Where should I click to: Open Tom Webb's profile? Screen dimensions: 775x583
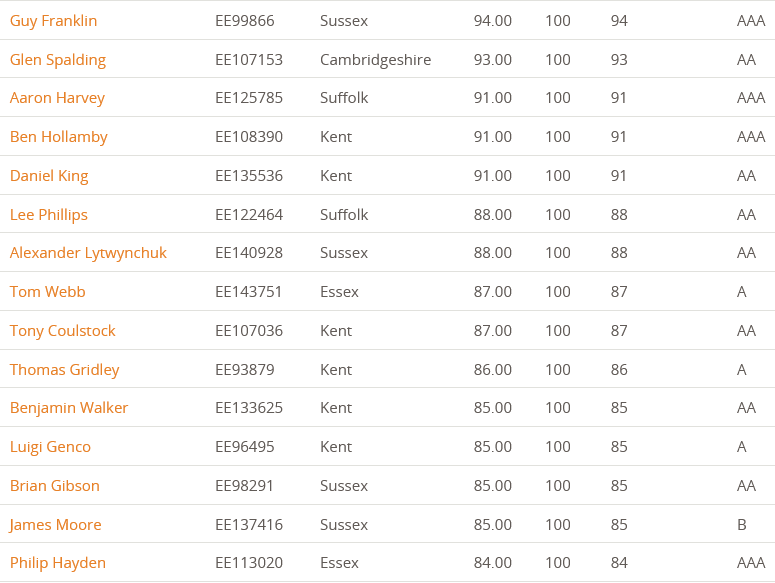48,292
